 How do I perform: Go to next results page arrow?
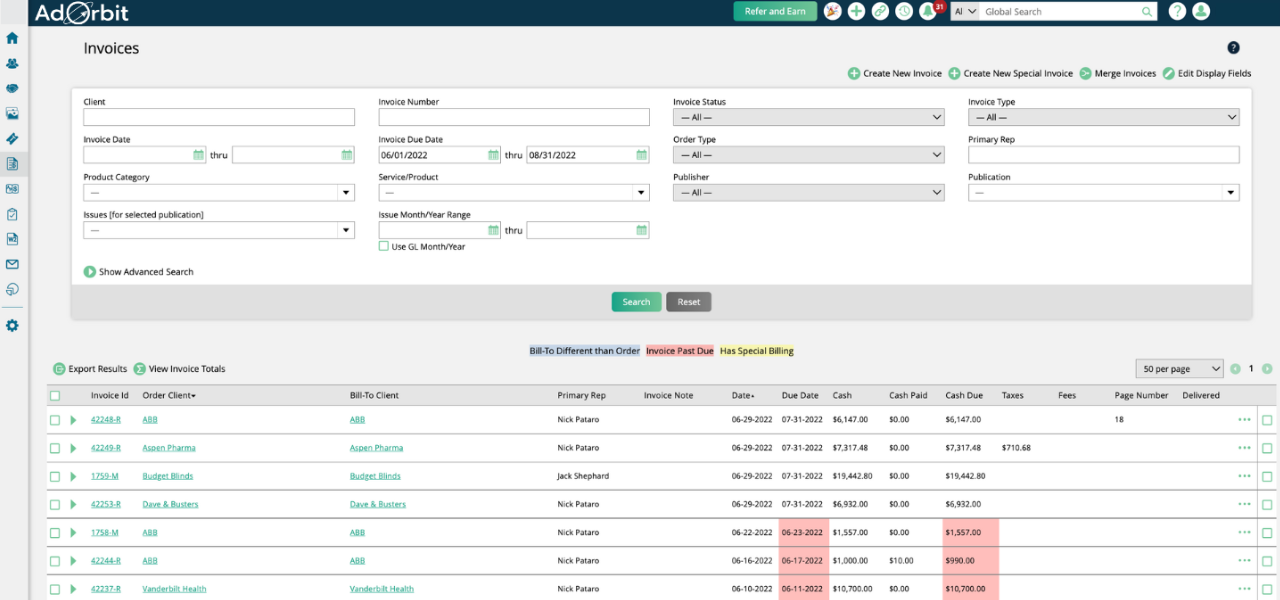pyautogui.click(x=1267, y=369)
